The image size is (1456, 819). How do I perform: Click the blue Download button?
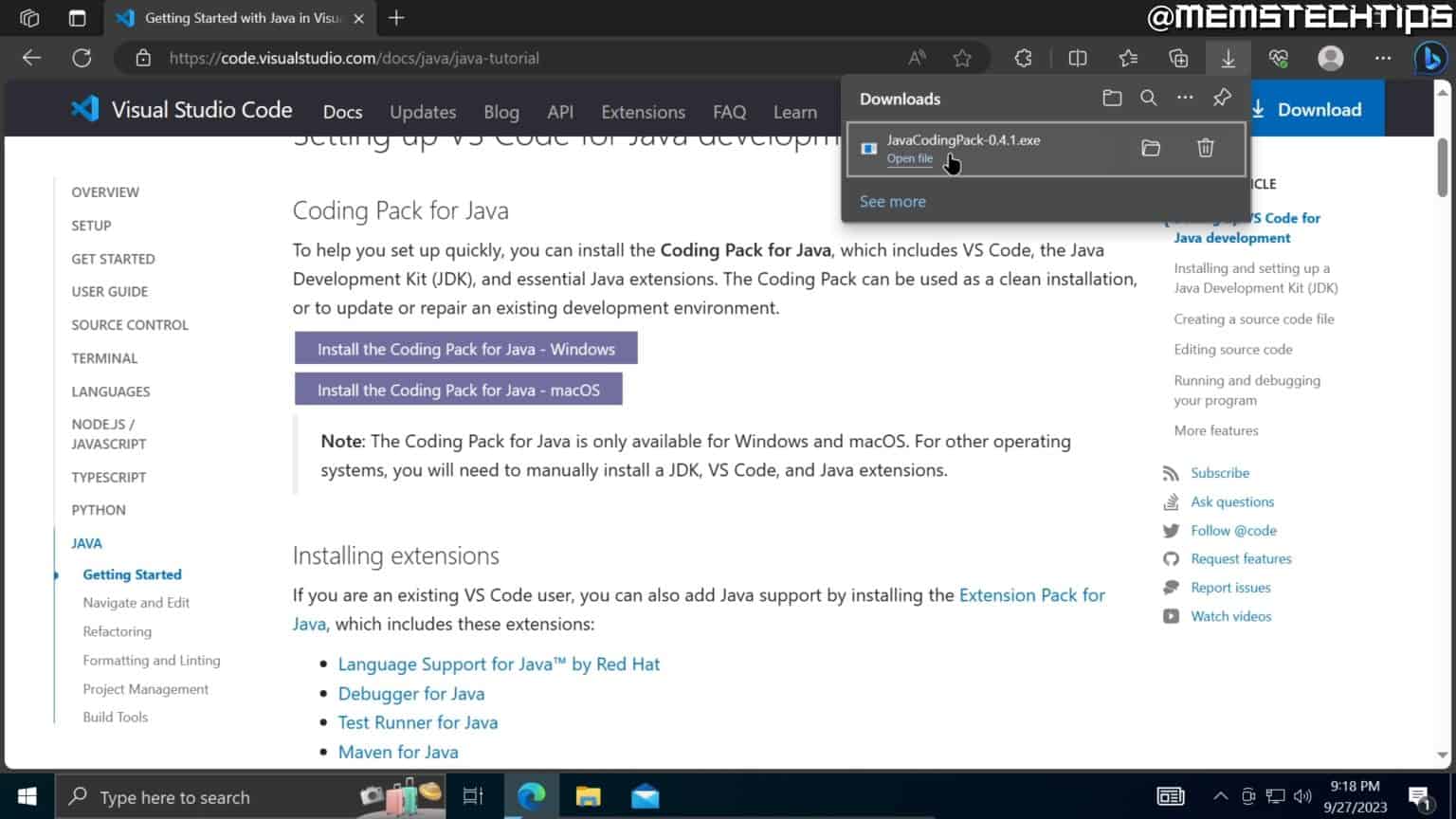click(x=1317, y=109)
